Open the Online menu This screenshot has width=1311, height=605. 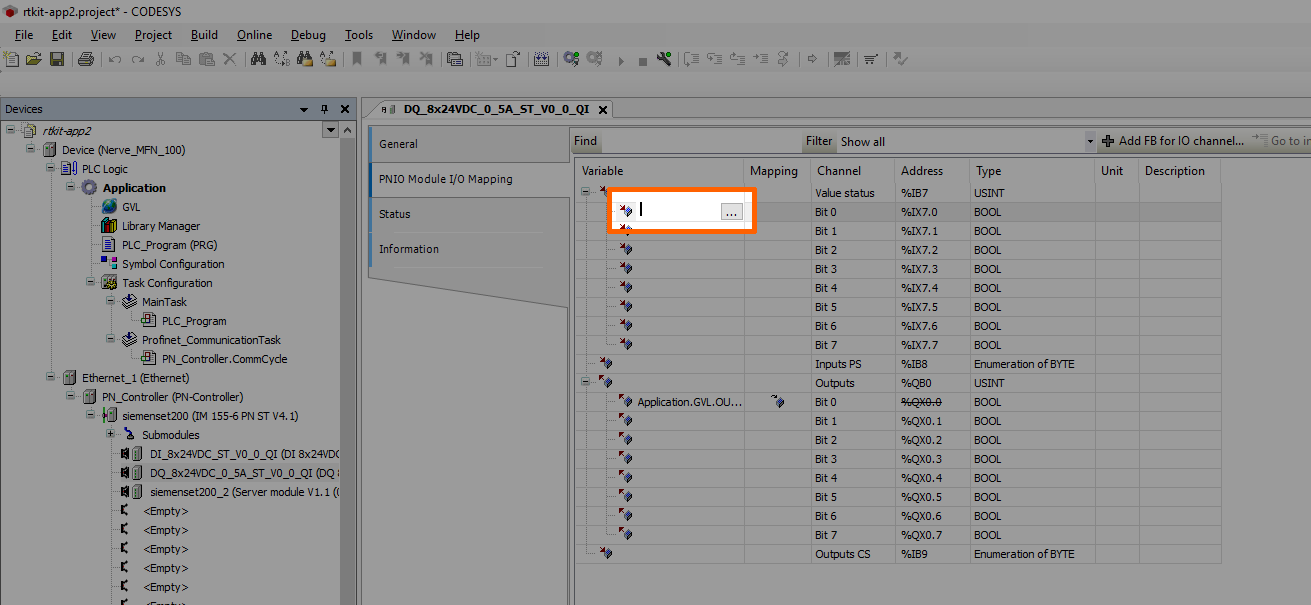(254, 35)
